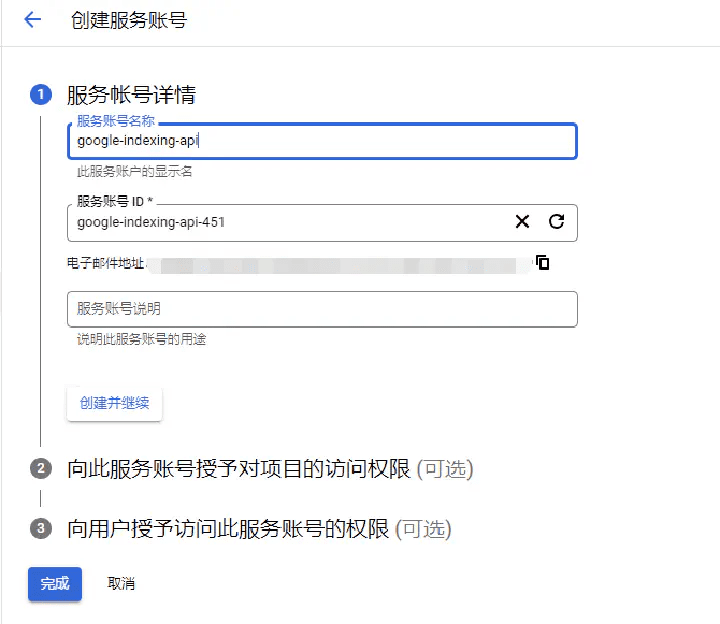Screen dimensions: 720x624
Task: Expand 向此服务账号授予对项目的访问权限 step
Action: click(239, 469)
